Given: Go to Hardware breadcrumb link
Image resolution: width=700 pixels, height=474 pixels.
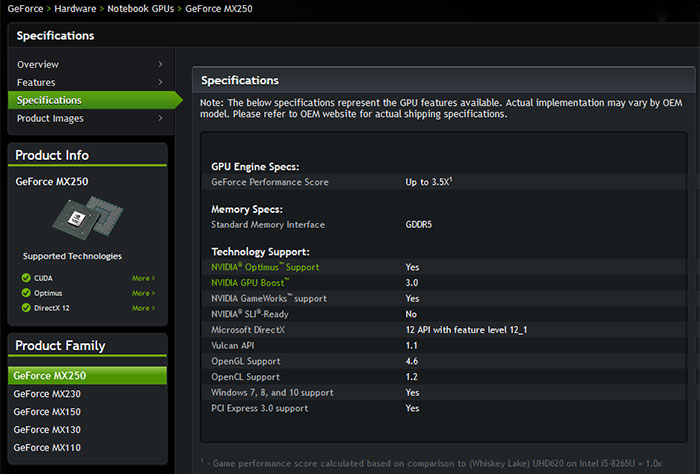Looking at the screenshot, I should [75, 8].
